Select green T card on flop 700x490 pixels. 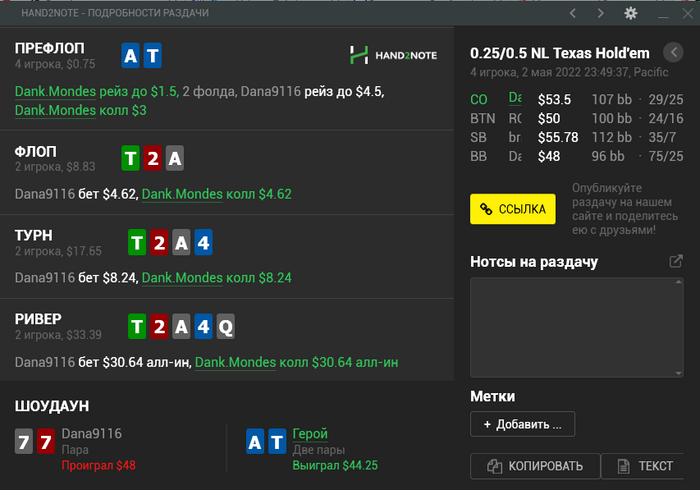130,158
